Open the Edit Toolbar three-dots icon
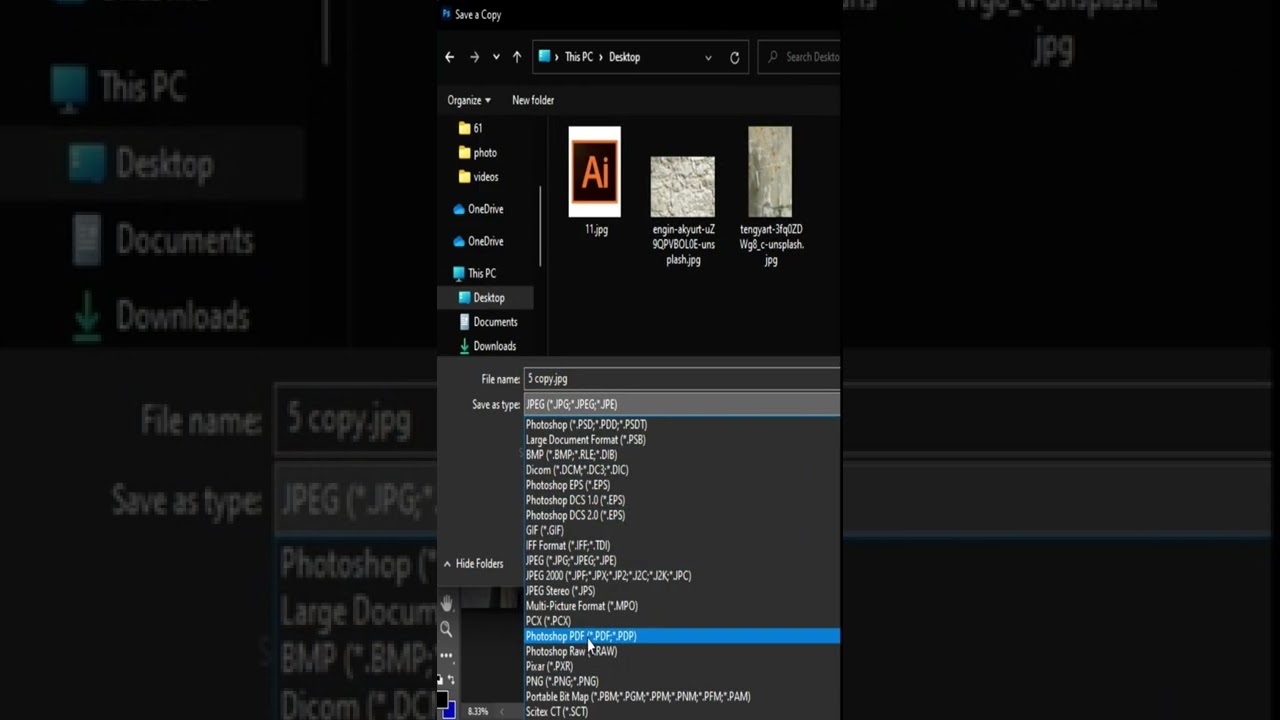This screenshot has width=1280, height=720. click(446, 655)
